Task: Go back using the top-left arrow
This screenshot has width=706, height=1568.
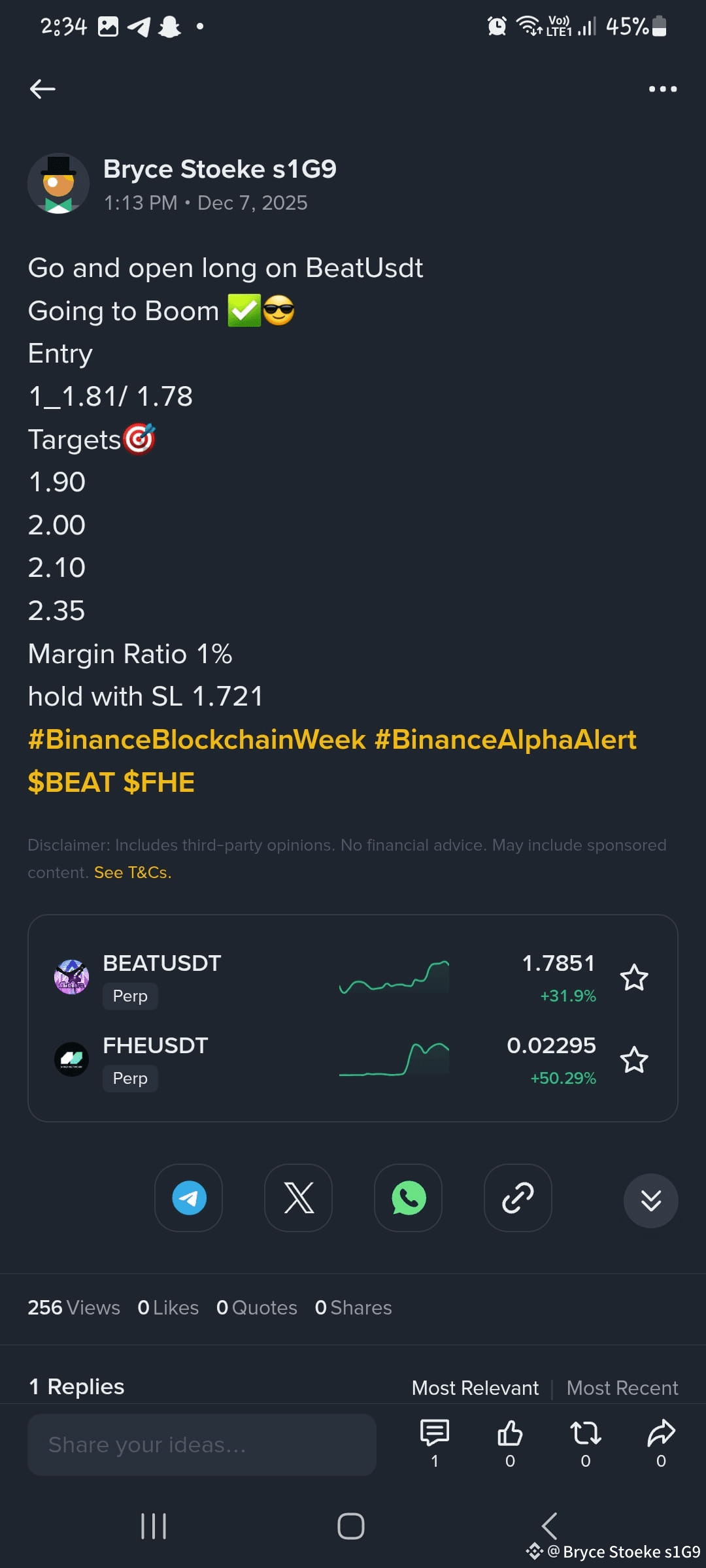Action: (x=42, y=89)
